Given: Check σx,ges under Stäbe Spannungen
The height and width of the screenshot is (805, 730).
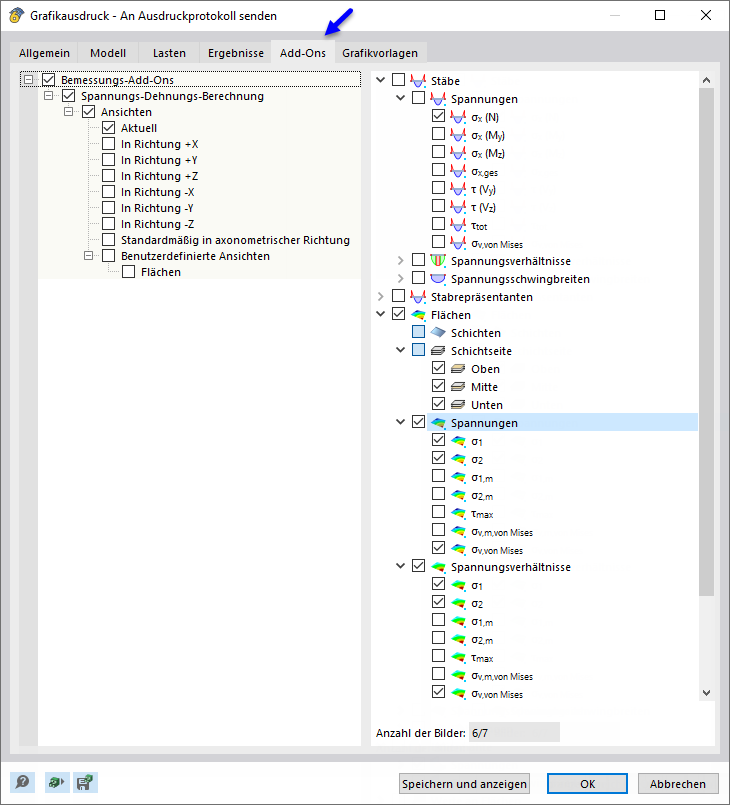Looking at the screenshot, I should click(x=438, y=170).
